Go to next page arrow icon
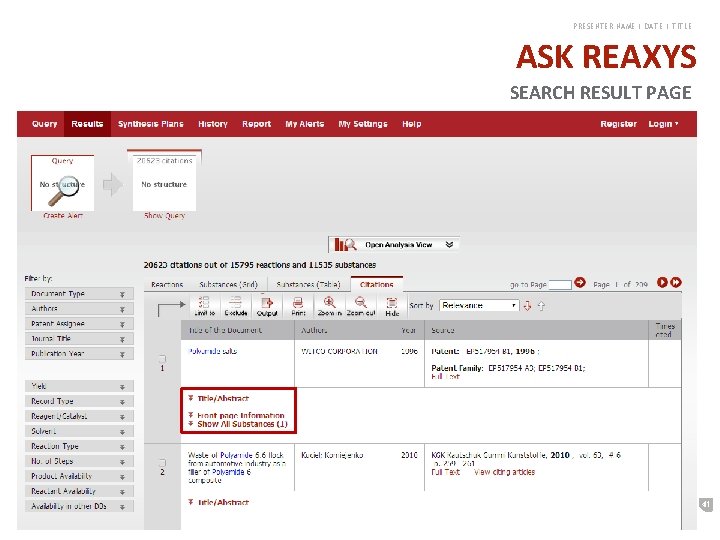720x540 pixels. point(662,282)
